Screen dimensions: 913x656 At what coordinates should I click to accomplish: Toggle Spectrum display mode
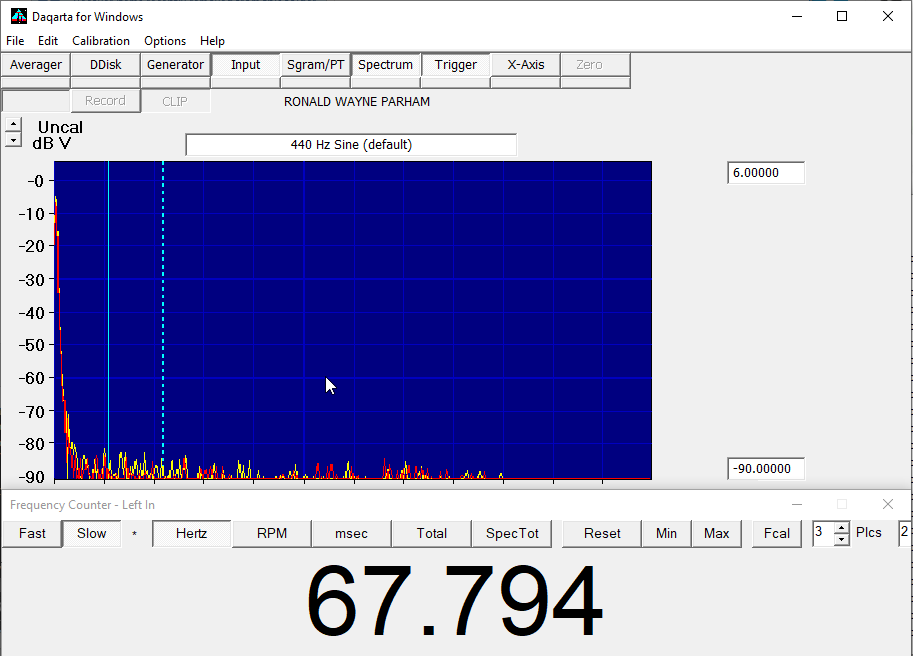[x=385, y=65]
